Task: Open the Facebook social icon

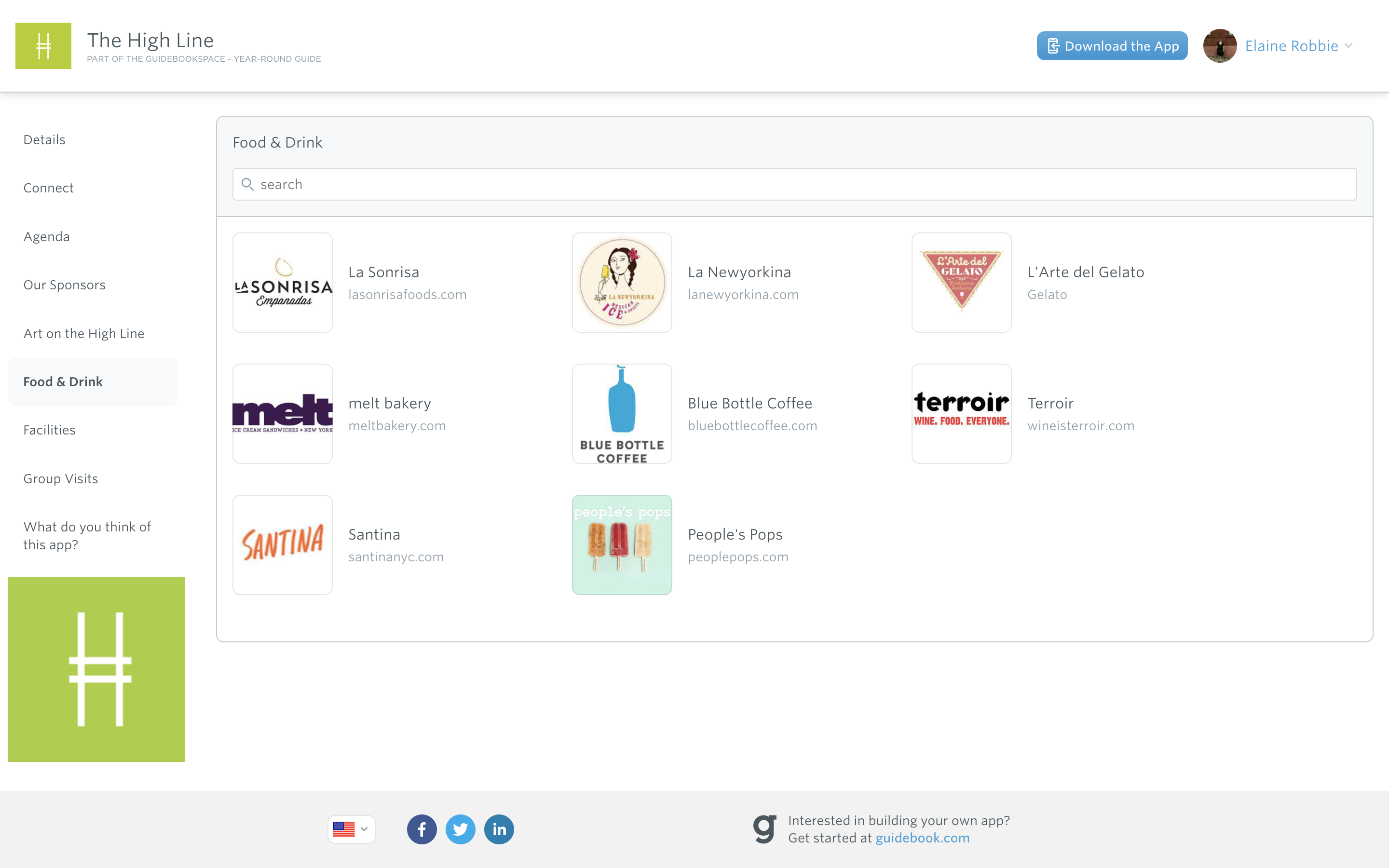Action: coord(422,829)
